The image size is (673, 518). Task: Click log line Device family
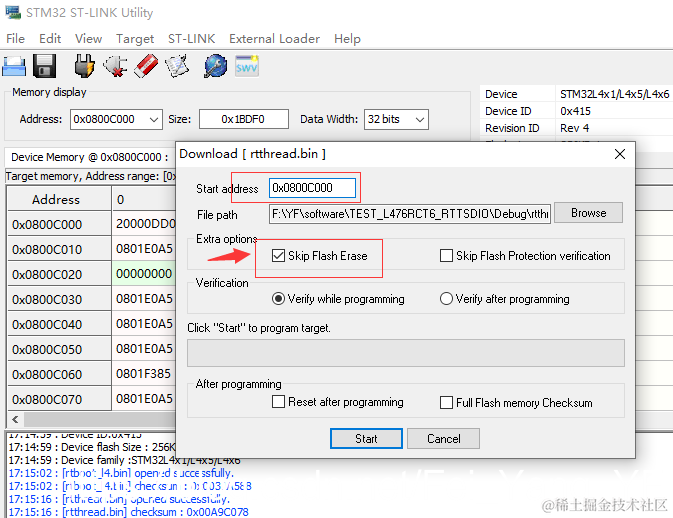tap(124, 460)
